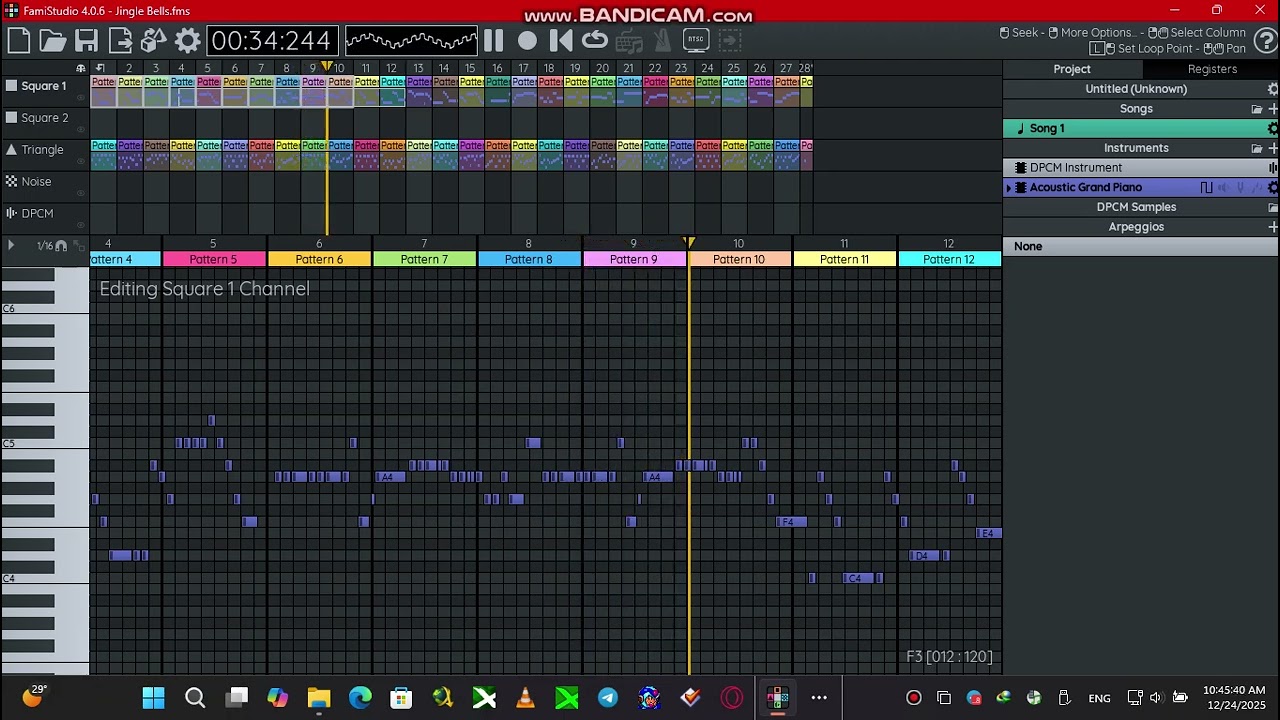Save the project with floppy icon
The image size is (1280, 720).
pyautogui.click(x=86, y=41)
